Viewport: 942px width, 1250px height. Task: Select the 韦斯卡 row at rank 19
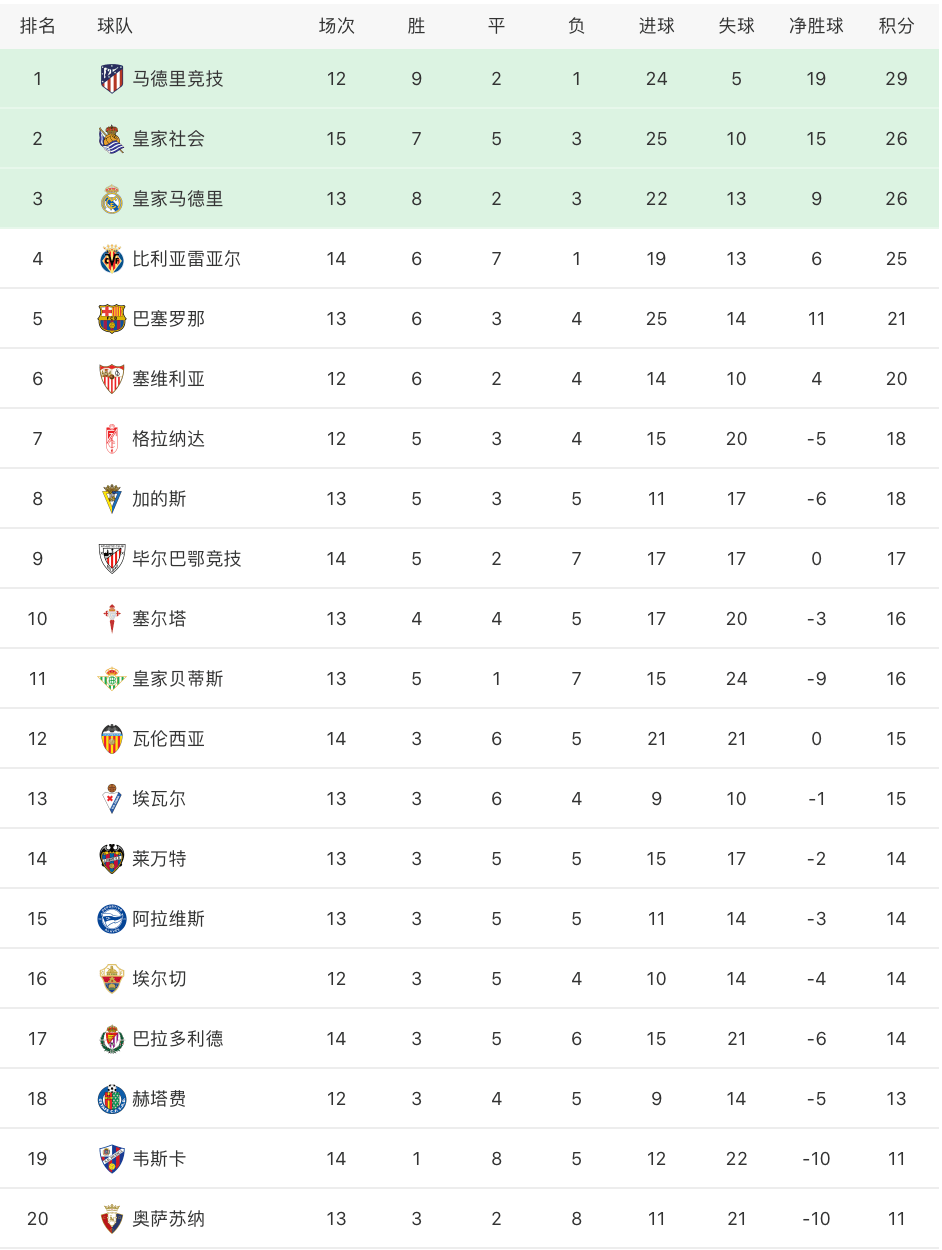tap(471, 1158)
